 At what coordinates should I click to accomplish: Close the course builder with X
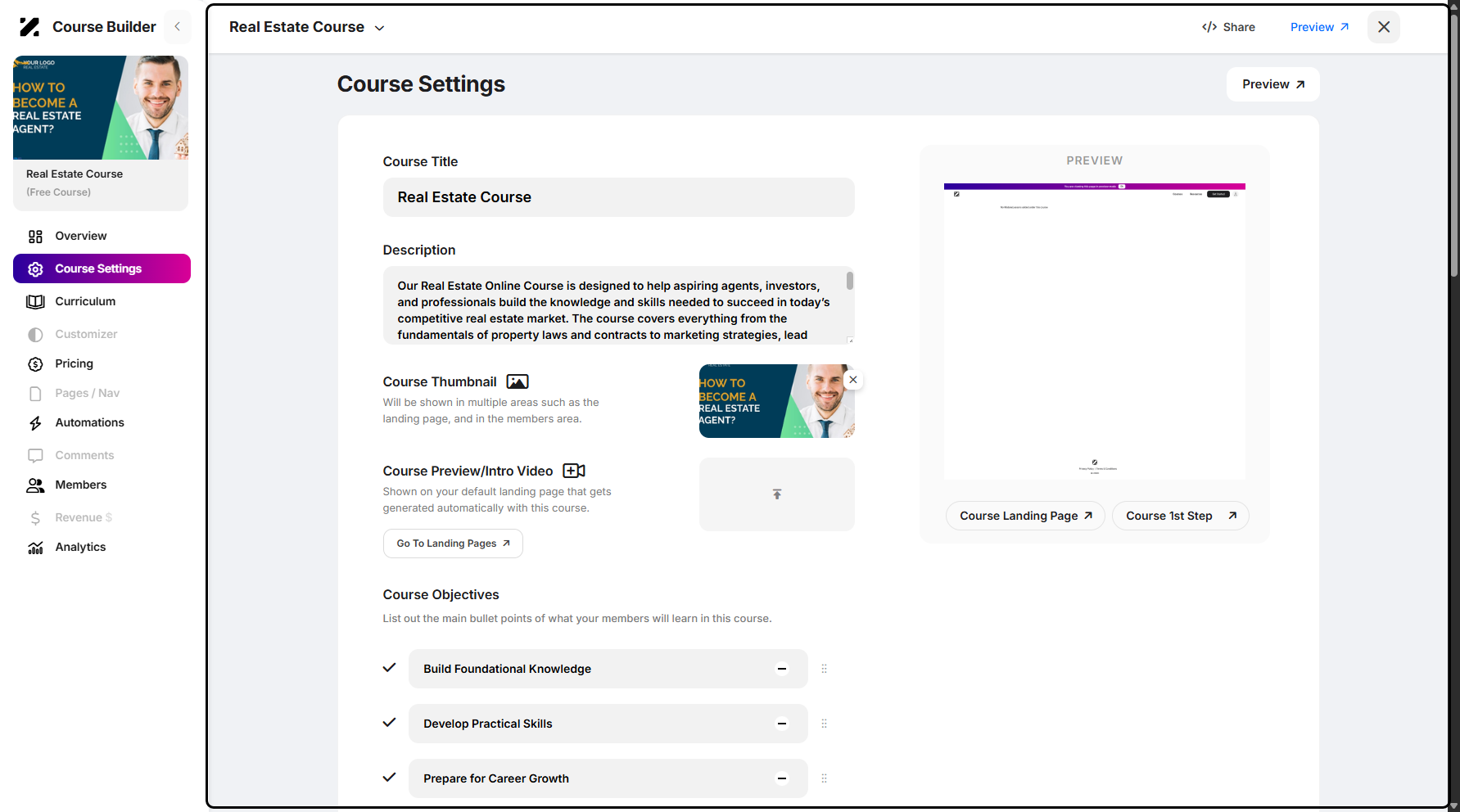[x=1384, y=27]
